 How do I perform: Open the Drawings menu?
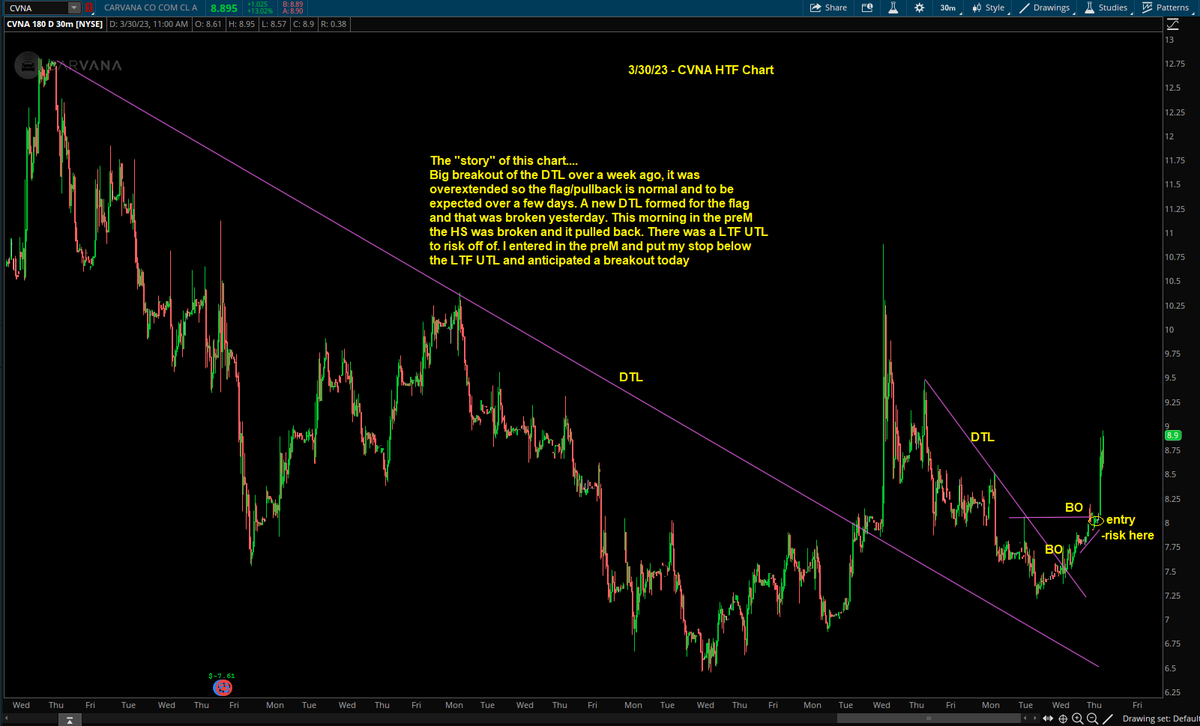coord(1047,7)
